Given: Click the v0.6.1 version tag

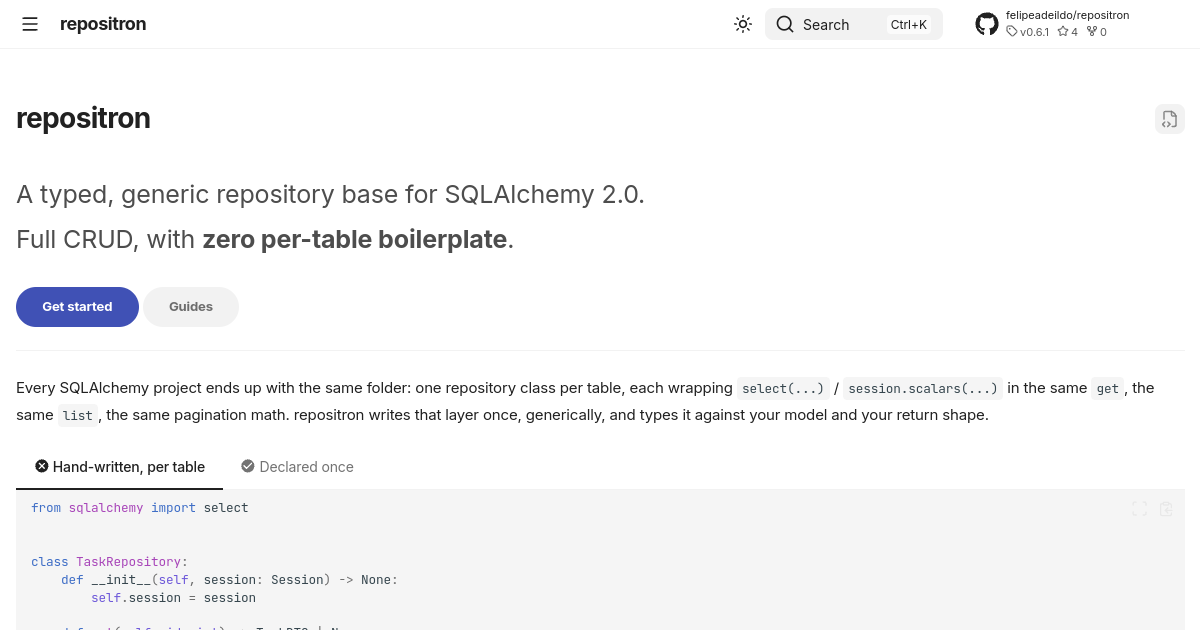Looking at the screenshot, I should [1028, 32].
